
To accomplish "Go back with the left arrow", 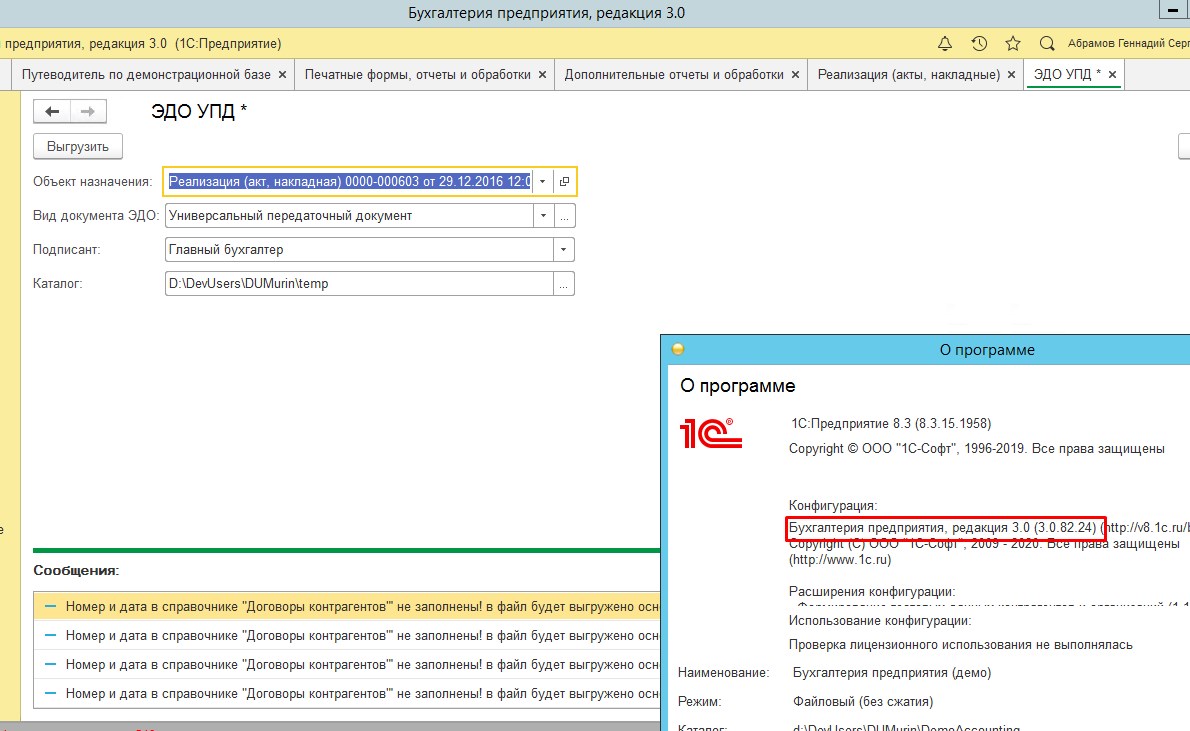I will click(x=52, y=112).
